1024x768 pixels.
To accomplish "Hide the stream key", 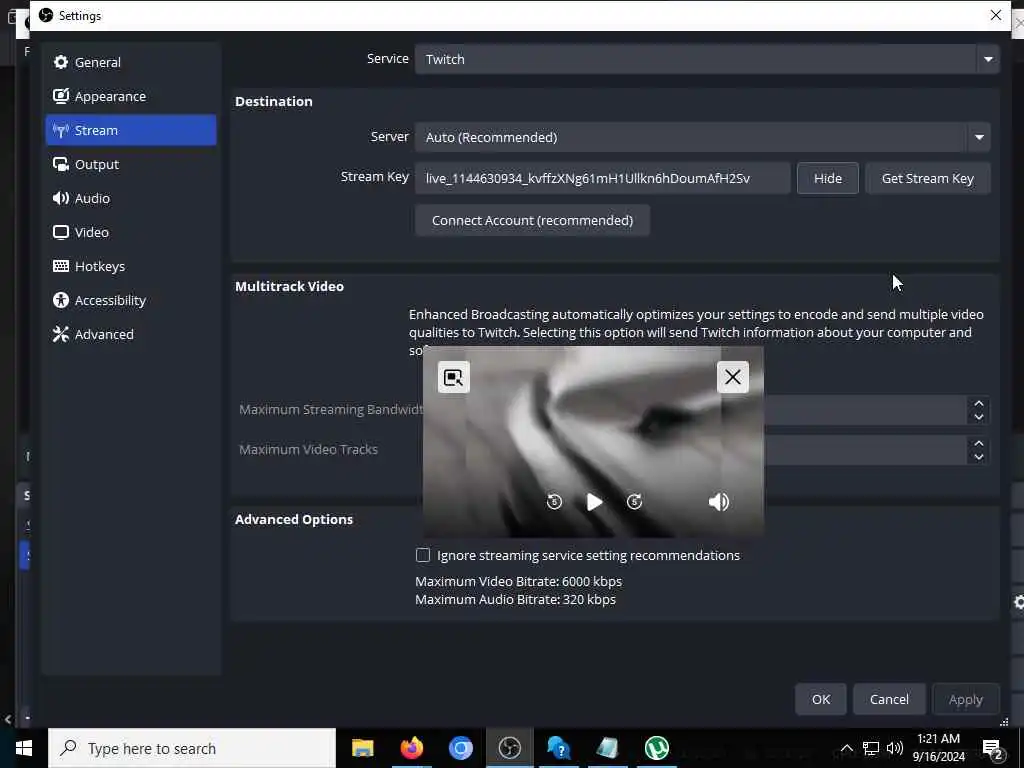I will 827,178.
